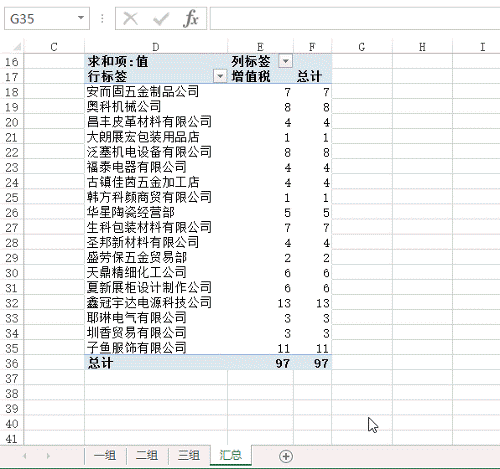Select column C header
Screen dimensions: 500x469
click(54, 47)
